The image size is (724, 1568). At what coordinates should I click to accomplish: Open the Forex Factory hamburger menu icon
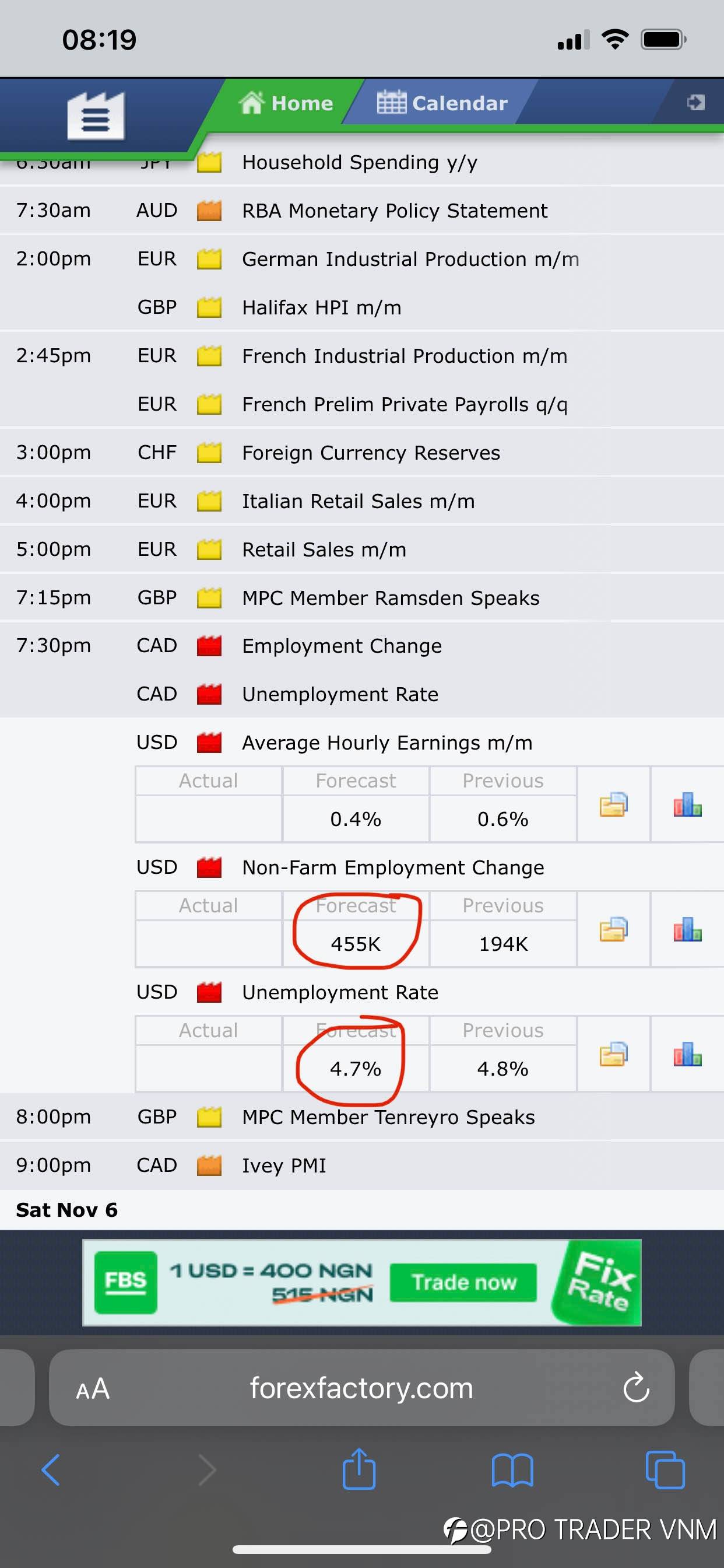[96, 116]
